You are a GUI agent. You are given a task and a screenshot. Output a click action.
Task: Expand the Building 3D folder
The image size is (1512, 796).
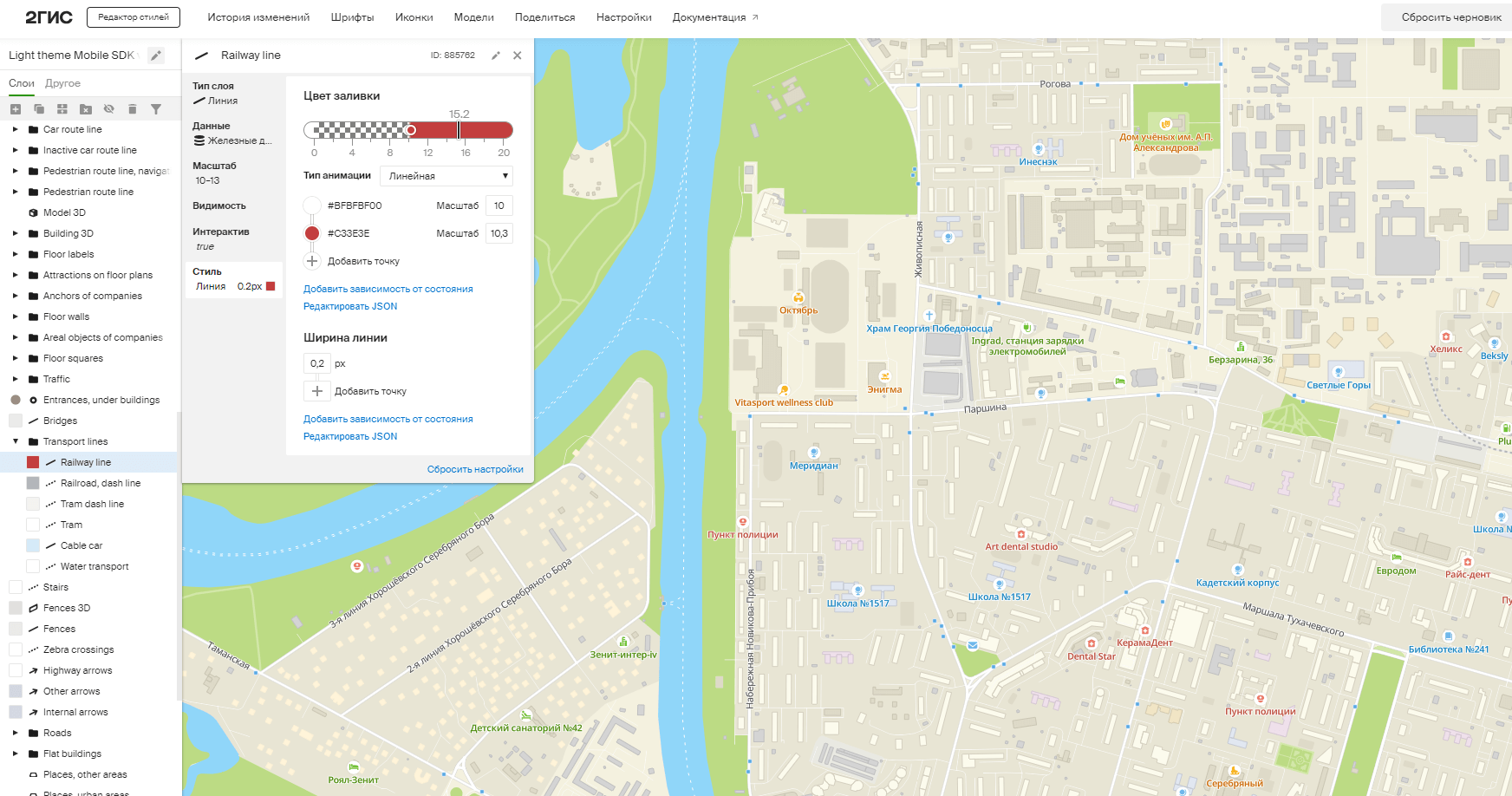tap(15, 233)
